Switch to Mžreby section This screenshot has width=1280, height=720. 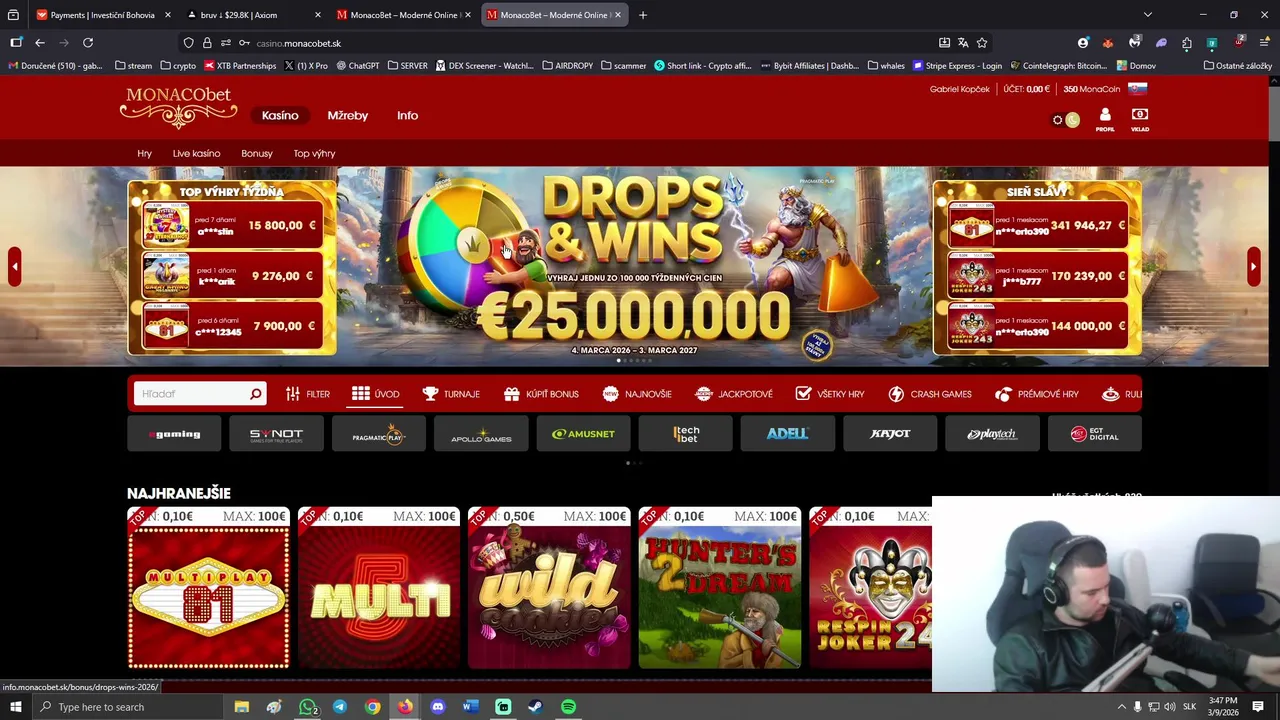click(348, 116)
